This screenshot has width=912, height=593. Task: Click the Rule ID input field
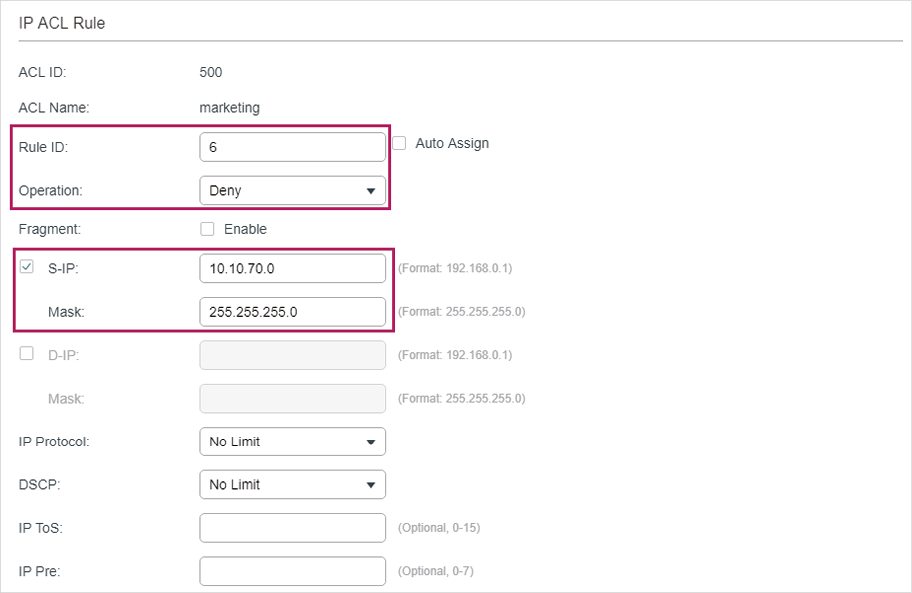pyautogui.click(x=292, y=147)
